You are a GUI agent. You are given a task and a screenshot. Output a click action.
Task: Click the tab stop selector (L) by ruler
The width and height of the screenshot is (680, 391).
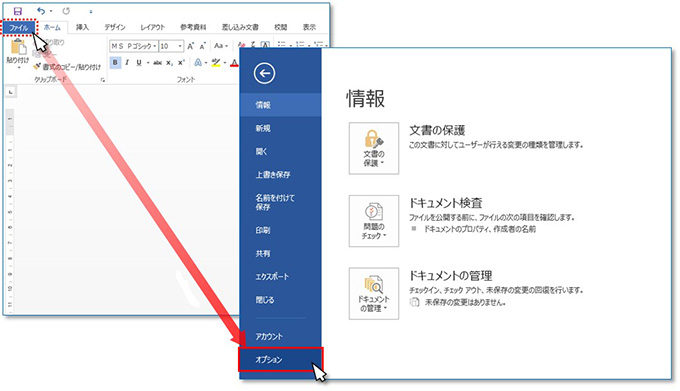(10, 91)
